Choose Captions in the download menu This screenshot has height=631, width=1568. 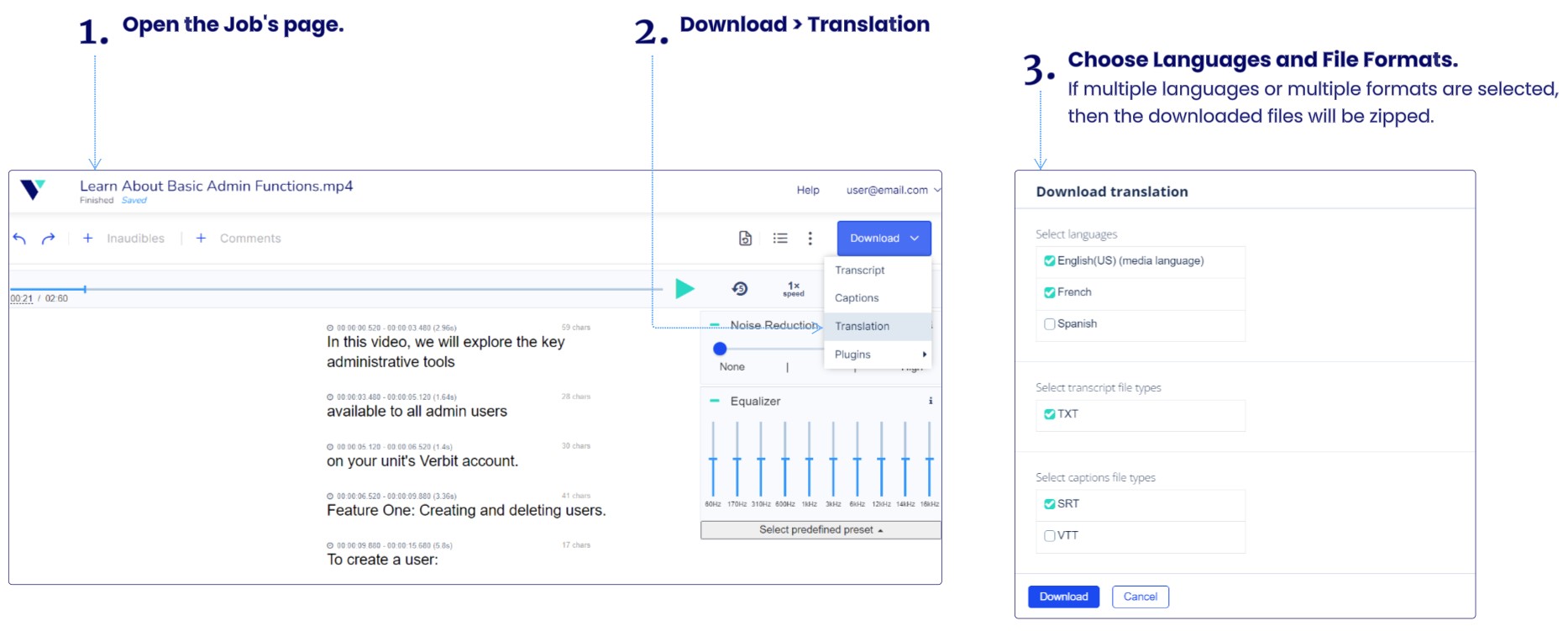[x=857, y=298]
